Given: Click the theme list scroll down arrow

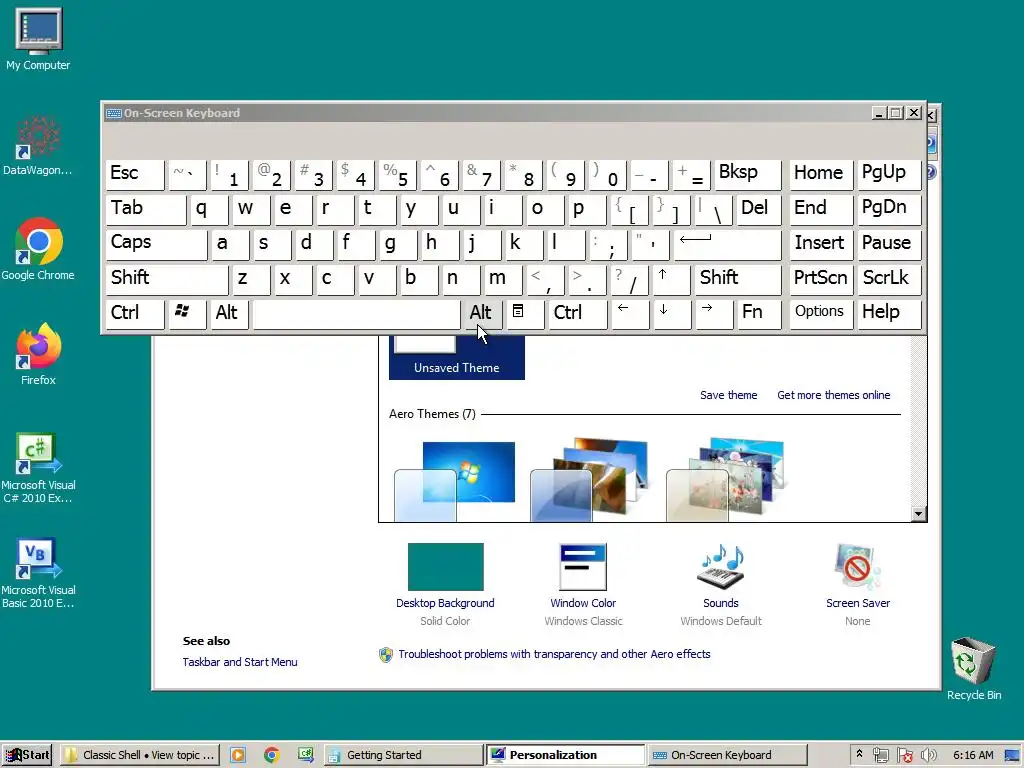Looking at the screenshot, I should [x=919, y=514].
